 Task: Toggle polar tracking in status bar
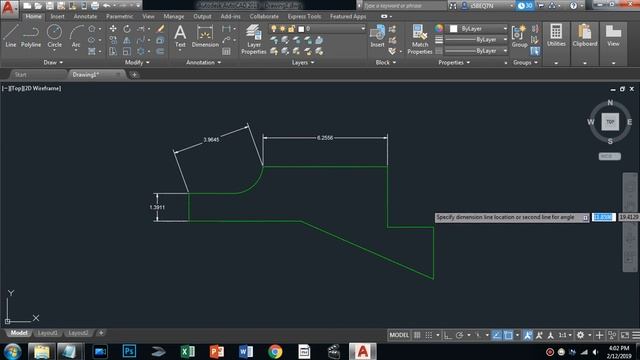[459, 335]
